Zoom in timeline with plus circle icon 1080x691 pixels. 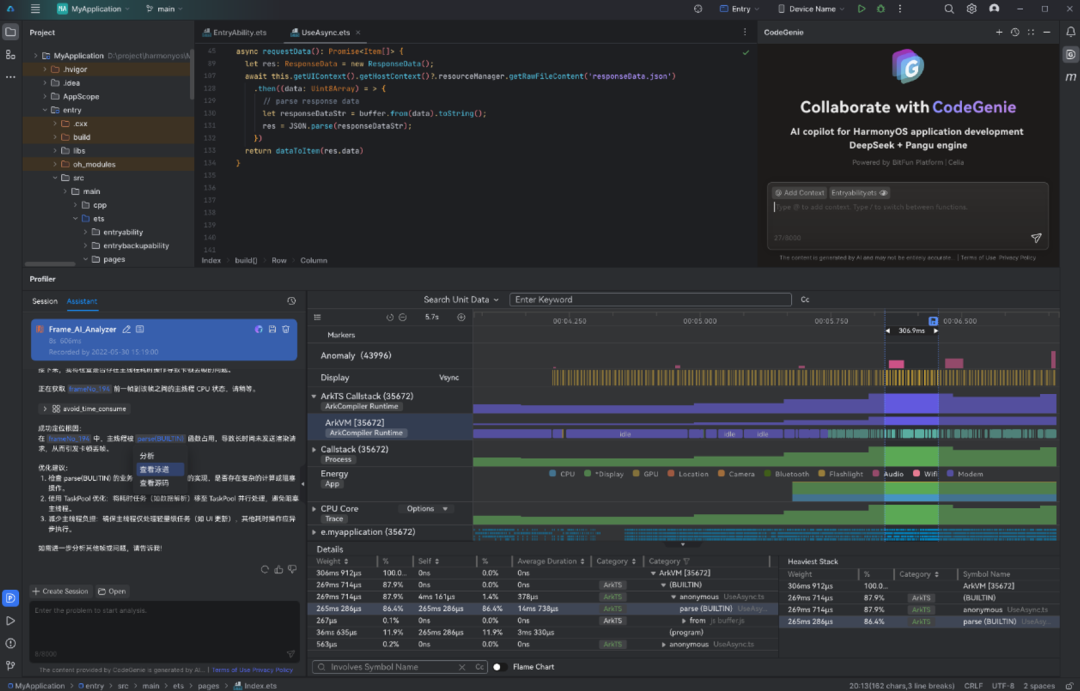[461, 317]
